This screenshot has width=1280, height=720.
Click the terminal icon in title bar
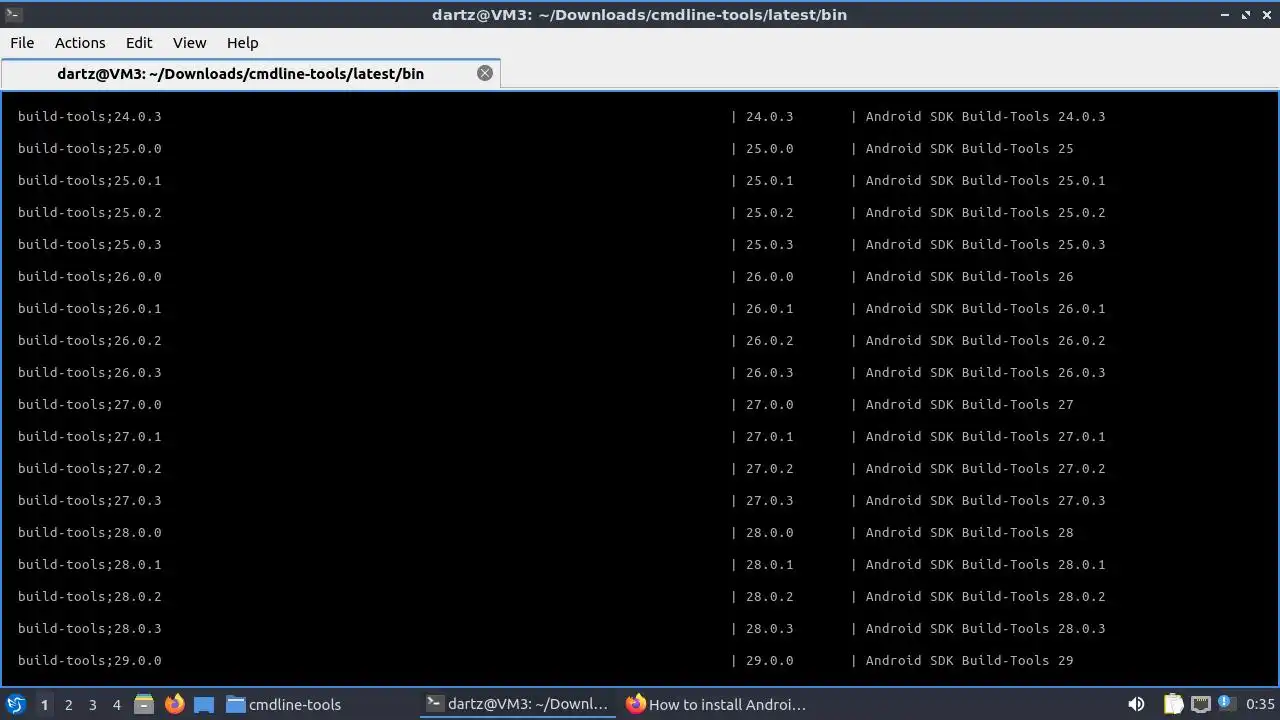click(x=13, y=14)
